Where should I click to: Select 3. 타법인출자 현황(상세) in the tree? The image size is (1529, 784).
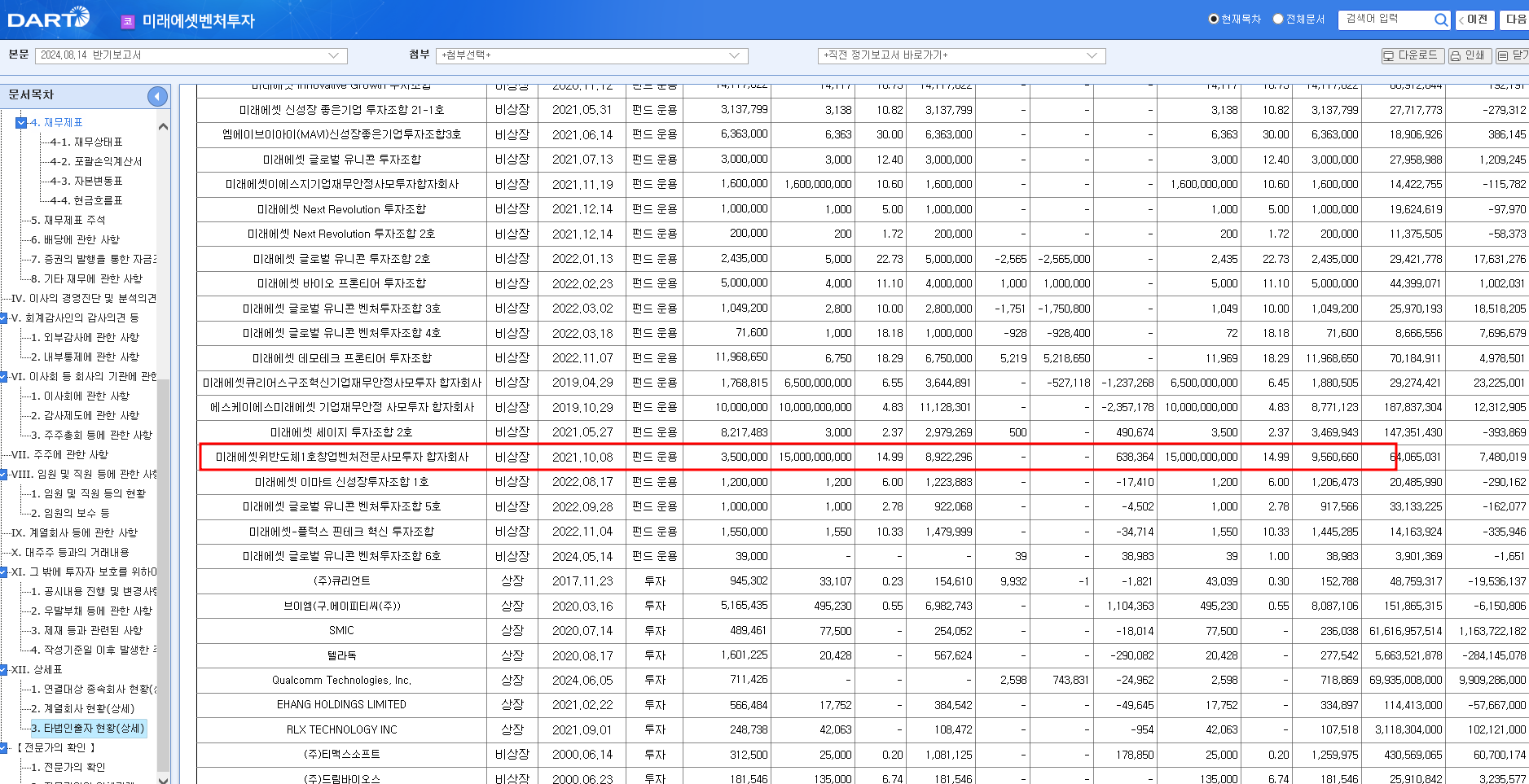(x=88, y=729)
